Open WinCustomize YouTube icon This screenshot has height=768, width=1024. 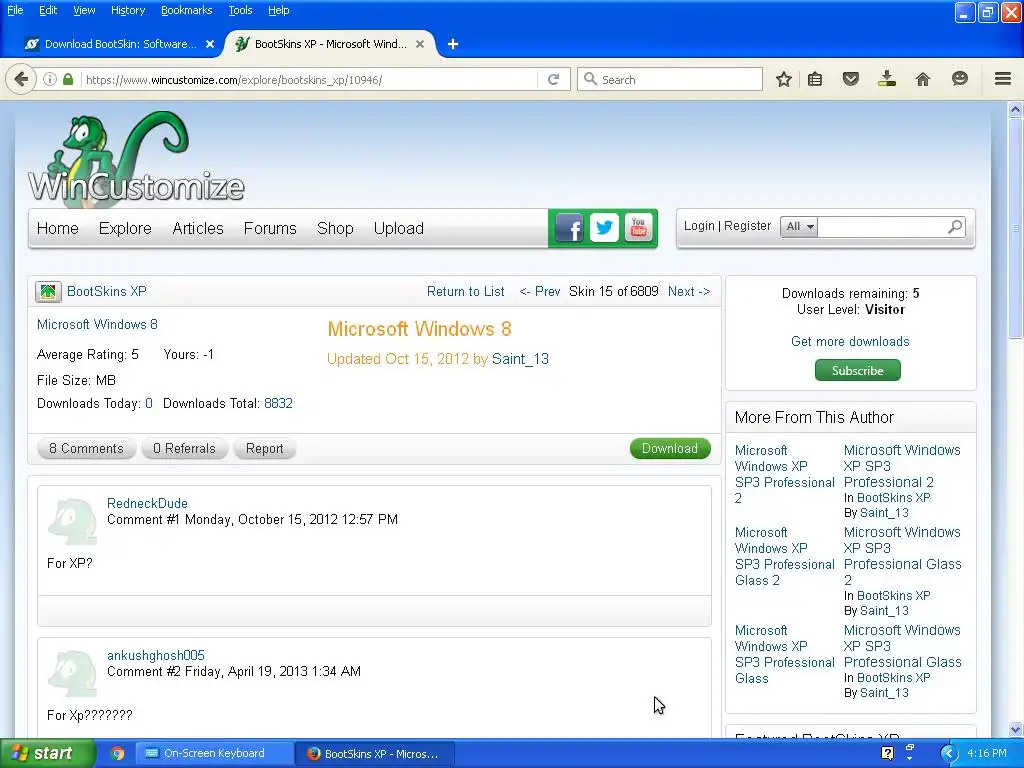tap(639, 228)
